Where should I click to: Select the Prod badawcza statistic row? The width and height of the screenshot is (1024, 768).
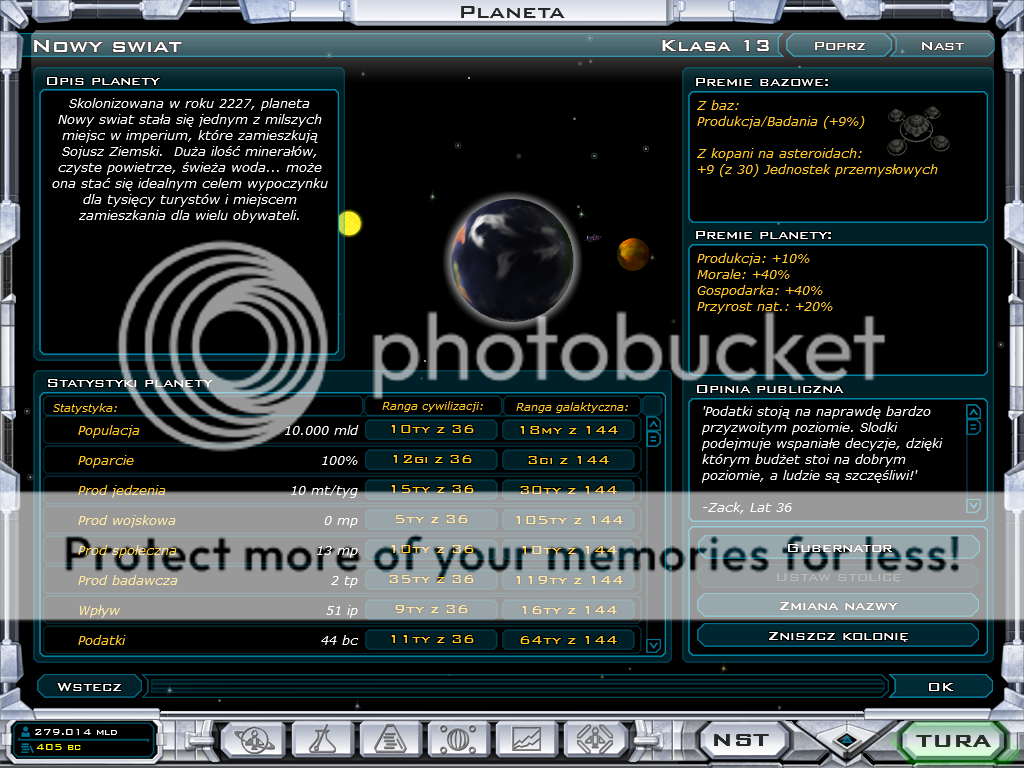(342, 581)
